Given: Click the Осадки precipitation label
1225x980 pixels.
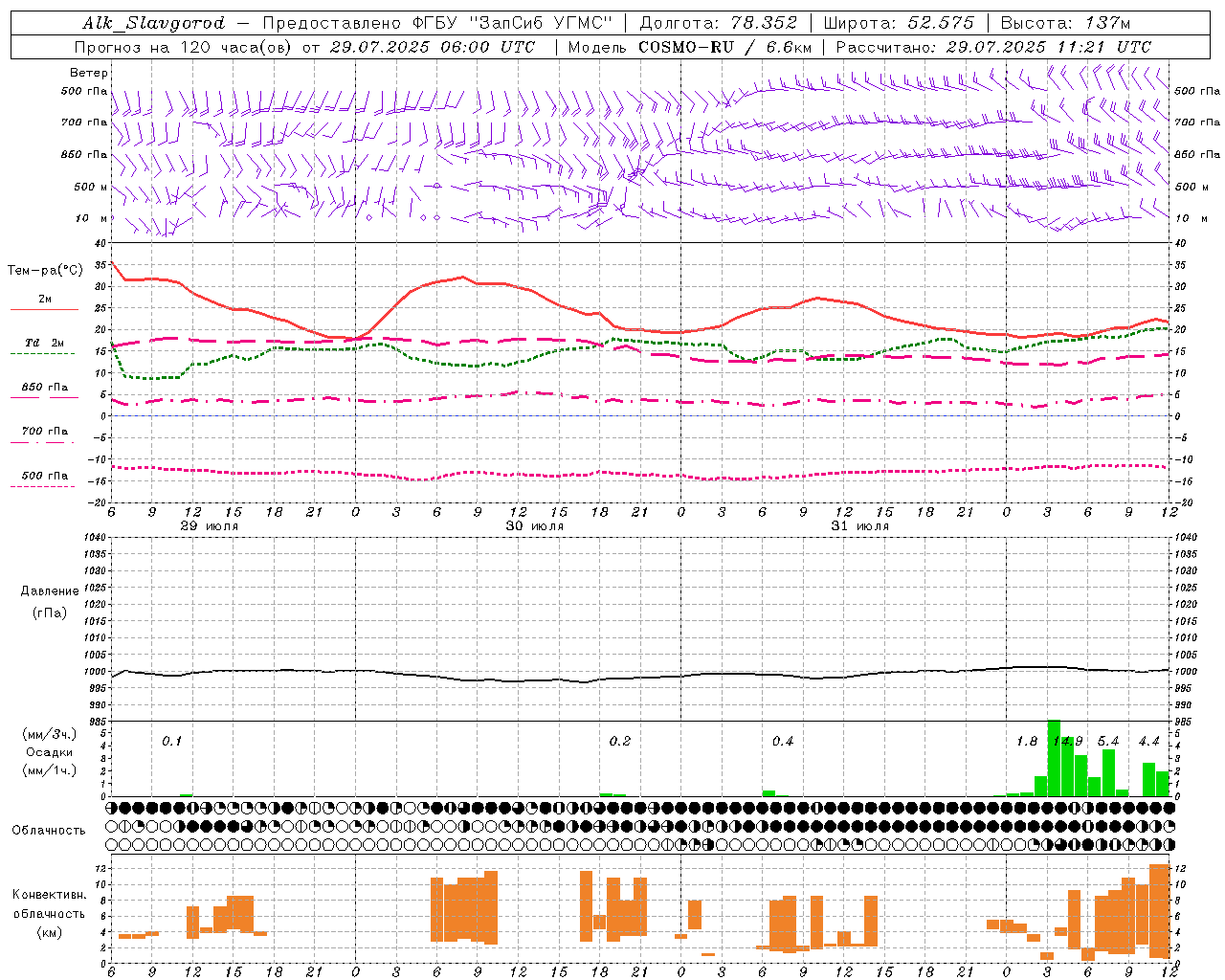Looking at the screenshot, I should (x=49, y=752).
